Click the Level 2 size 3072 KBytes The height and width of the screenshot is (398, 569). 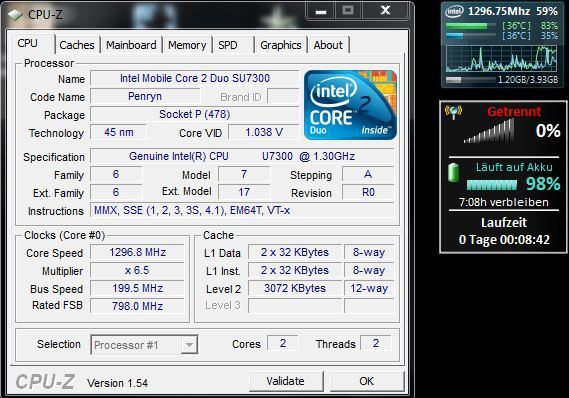click(x=295, y=288)
